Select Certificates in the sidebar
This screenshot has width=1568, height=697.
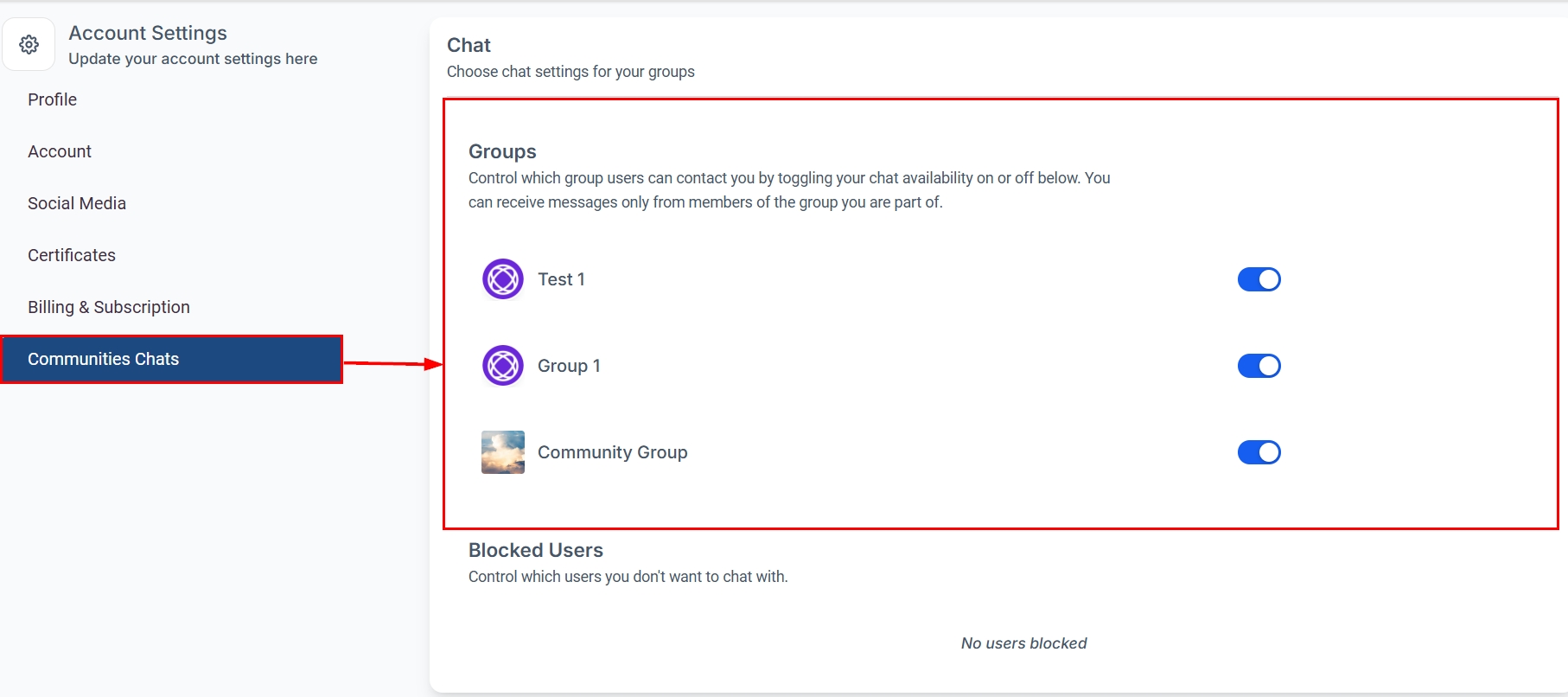point(72,255)
